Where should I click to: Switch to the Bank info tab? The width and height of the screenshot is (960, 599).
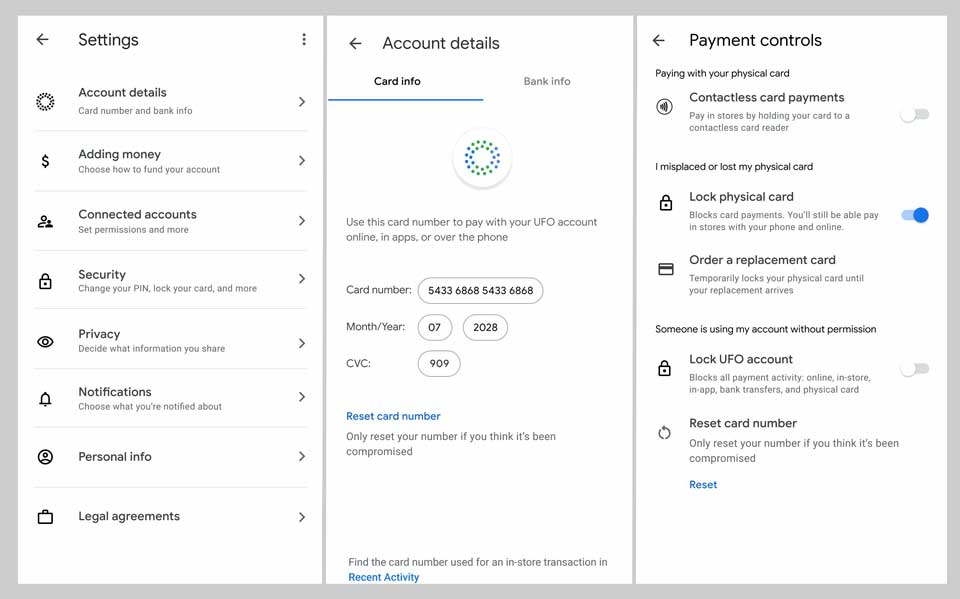[547, 81]
